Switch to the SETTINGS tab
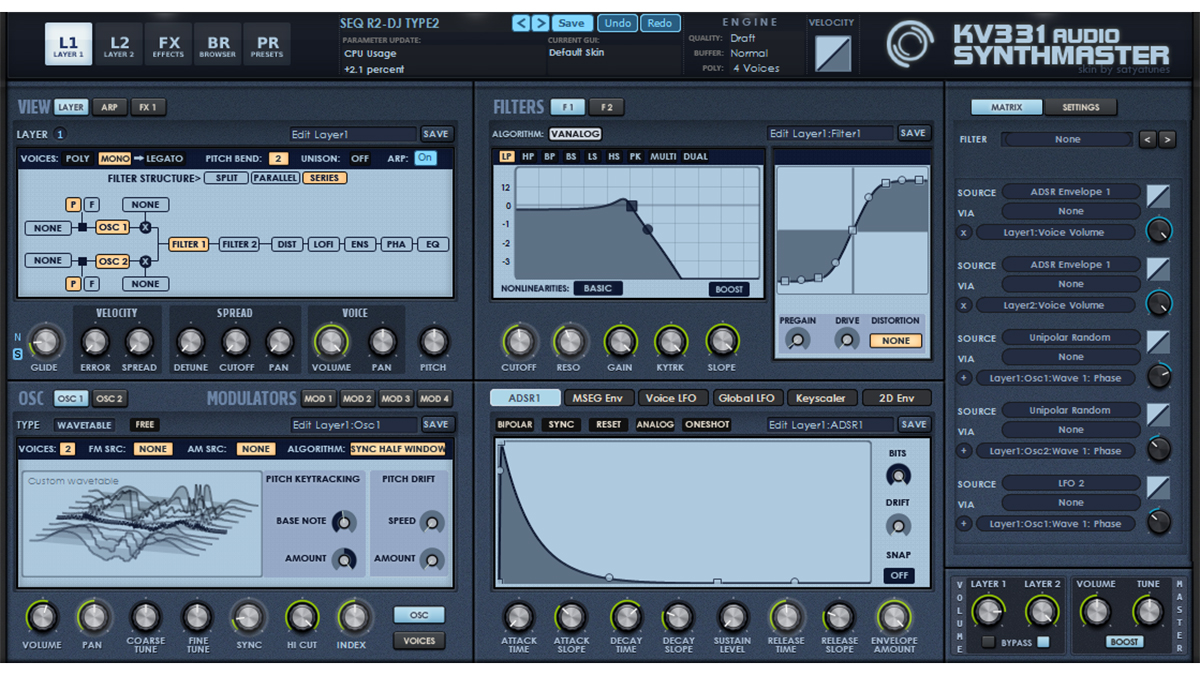This screenshot has width=1200, height=675. [x=1081, y=107]
